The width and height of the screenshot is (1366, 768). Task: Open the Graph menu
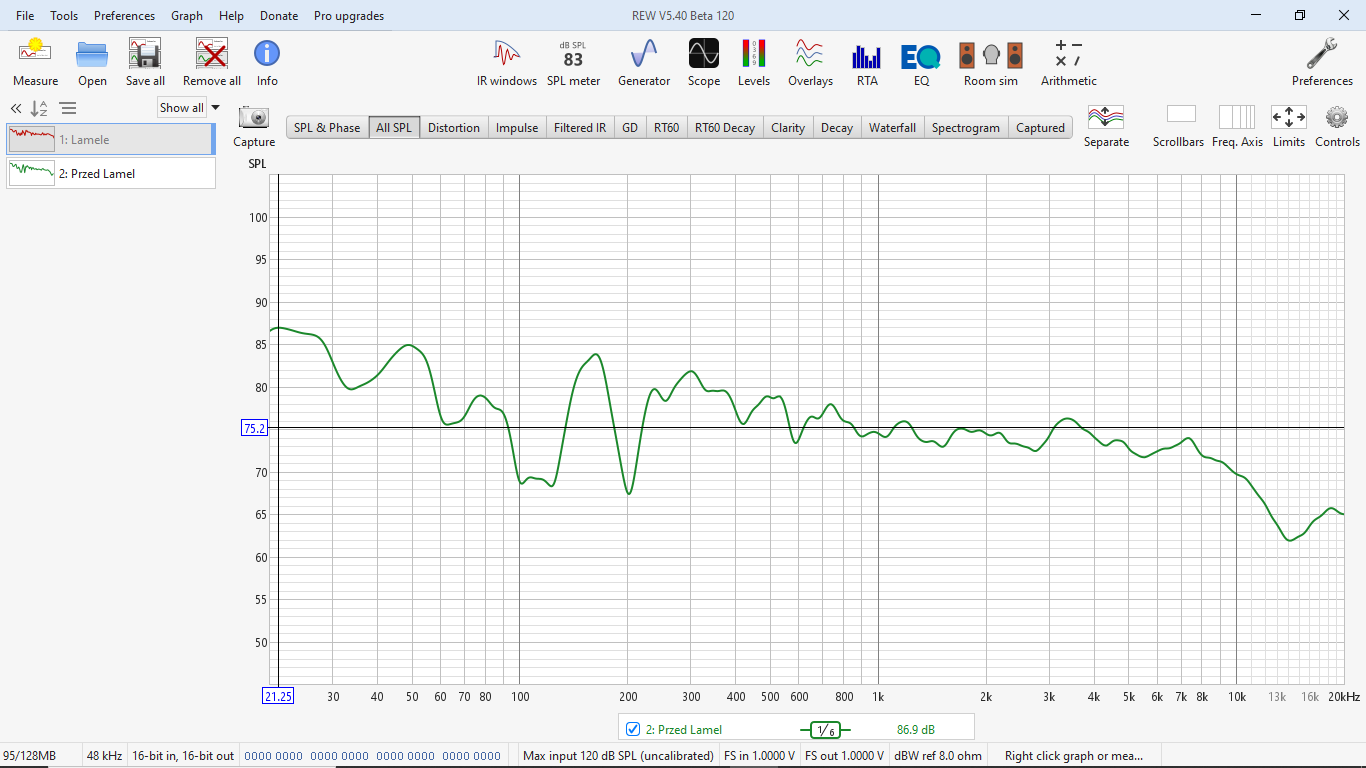(186, 16)
